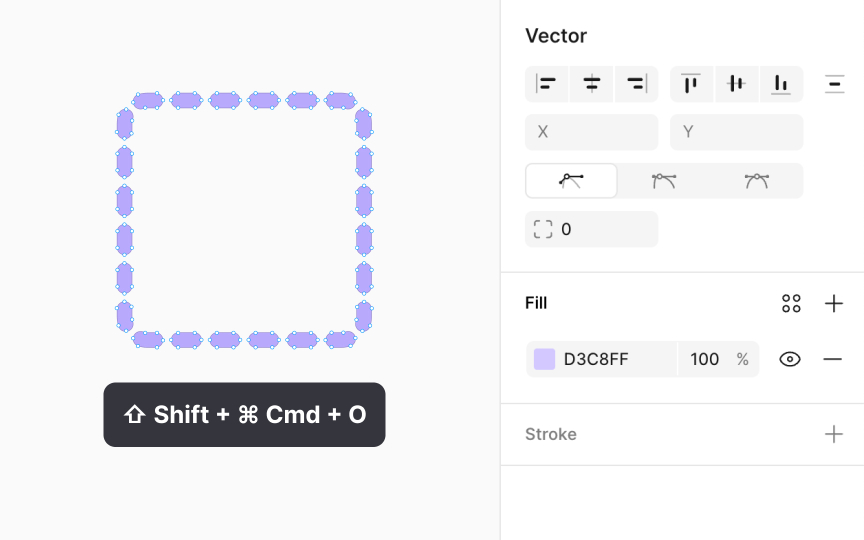Open fill styles via four-dots icon

point(791,304)
